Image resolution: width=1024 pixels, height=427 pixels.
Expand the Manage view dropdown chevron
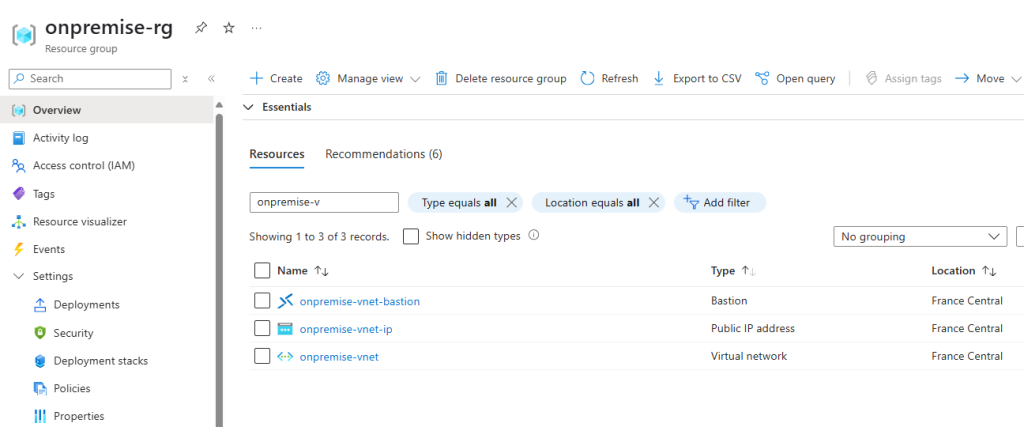tap(415, 79)
